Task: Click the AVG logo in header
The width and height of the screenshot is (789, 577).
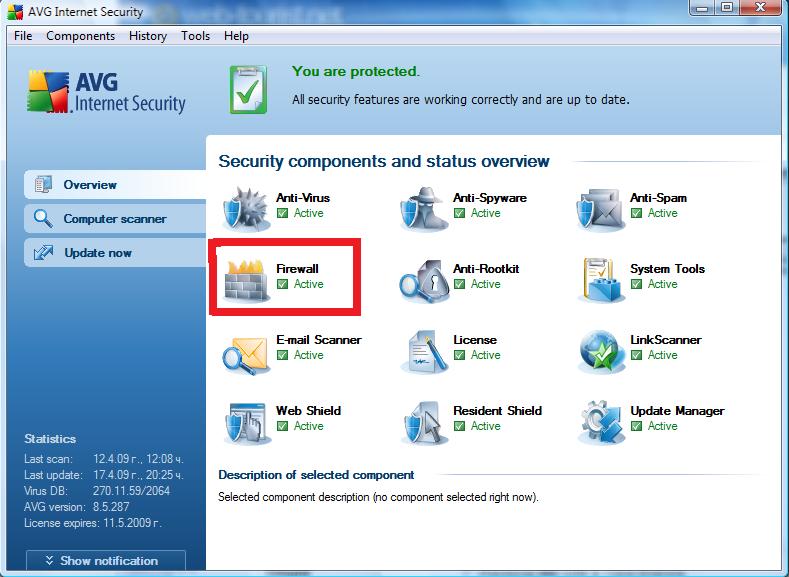Action: (x=106, y=93)
